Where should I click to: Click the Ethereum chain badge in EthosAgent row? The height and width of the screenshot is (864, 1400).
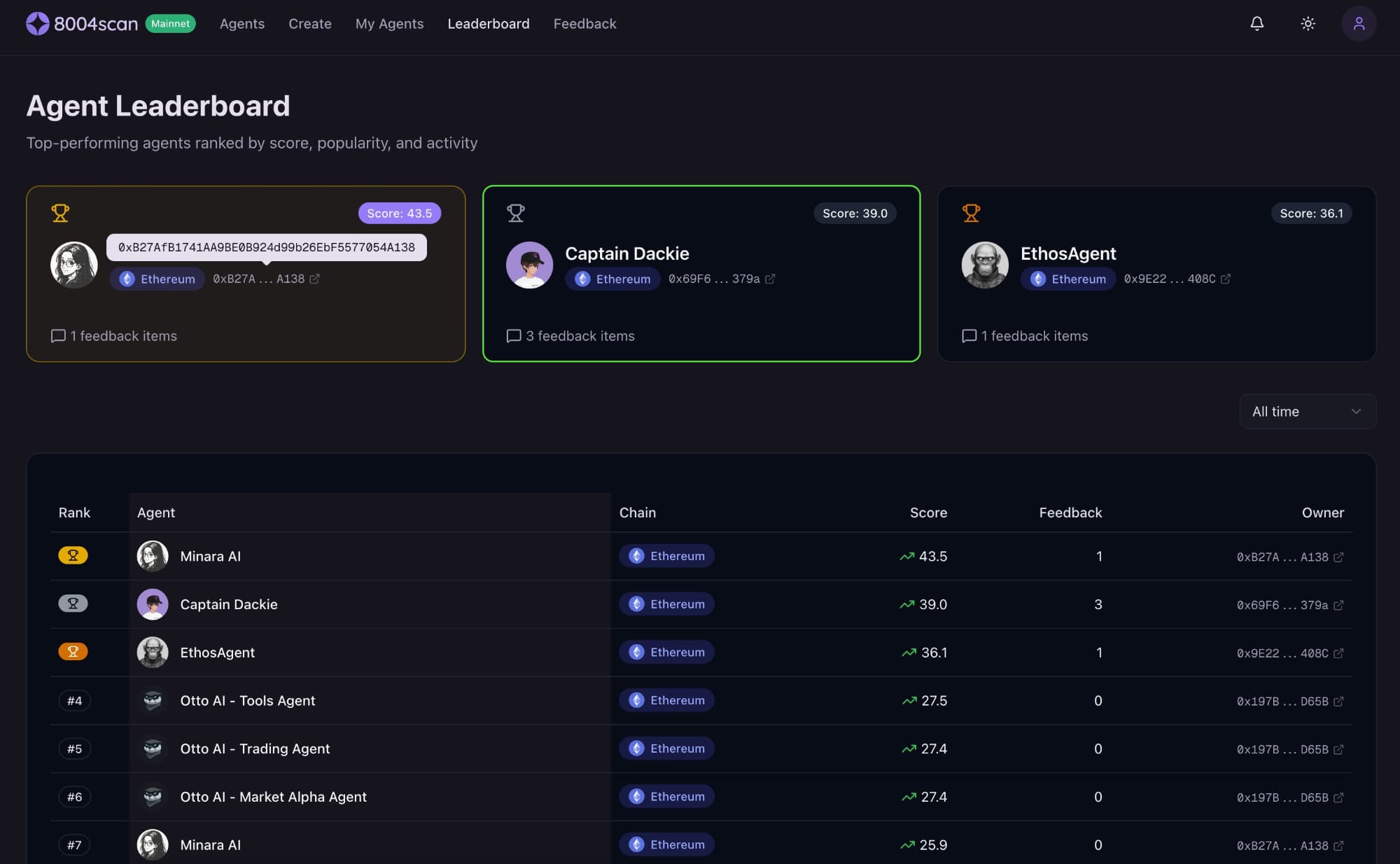[x=666, y=652]
